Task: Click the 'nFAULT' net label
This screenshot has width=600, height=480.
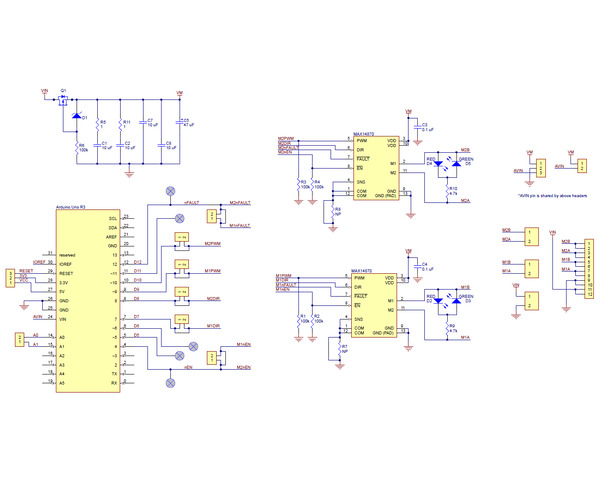Action: (192, 202)
